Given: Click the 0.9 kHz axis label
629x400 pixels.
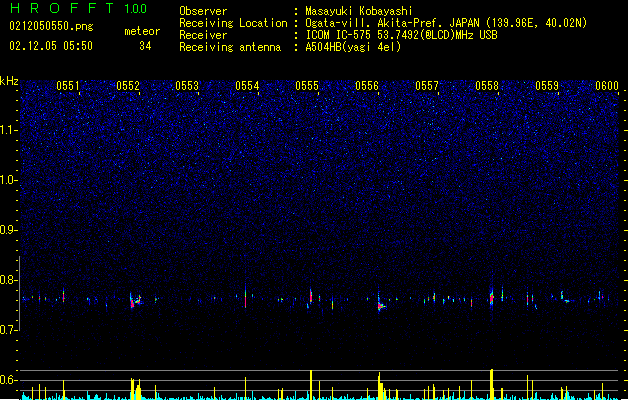Looking at the screenshot, I should click(x=9, y=230).
